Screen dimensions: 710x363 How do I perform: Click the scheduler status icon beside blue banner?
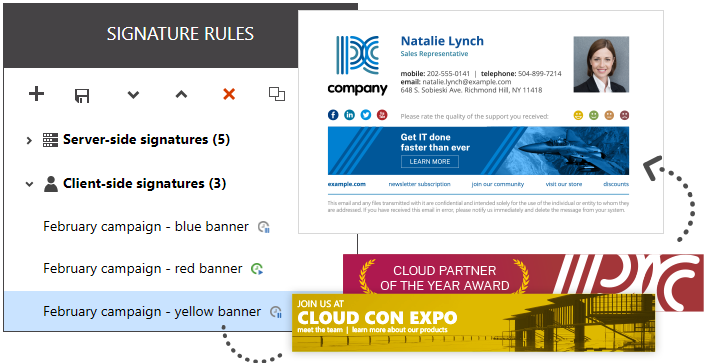tap(264, 227)
